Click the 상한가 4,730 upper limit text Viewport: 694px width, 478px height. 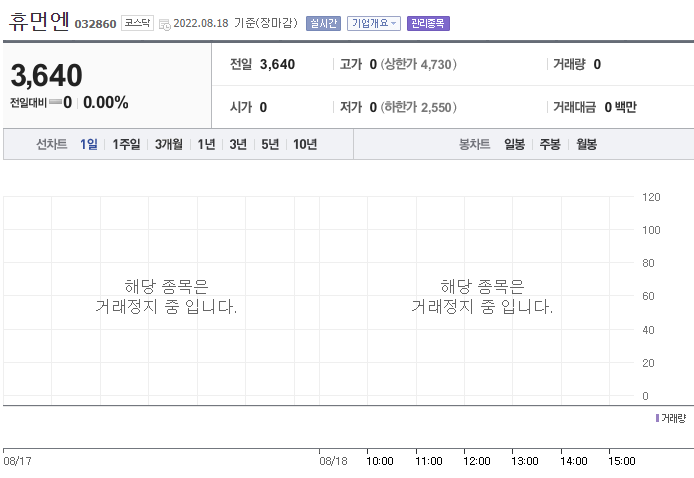(x=419, y=64)
